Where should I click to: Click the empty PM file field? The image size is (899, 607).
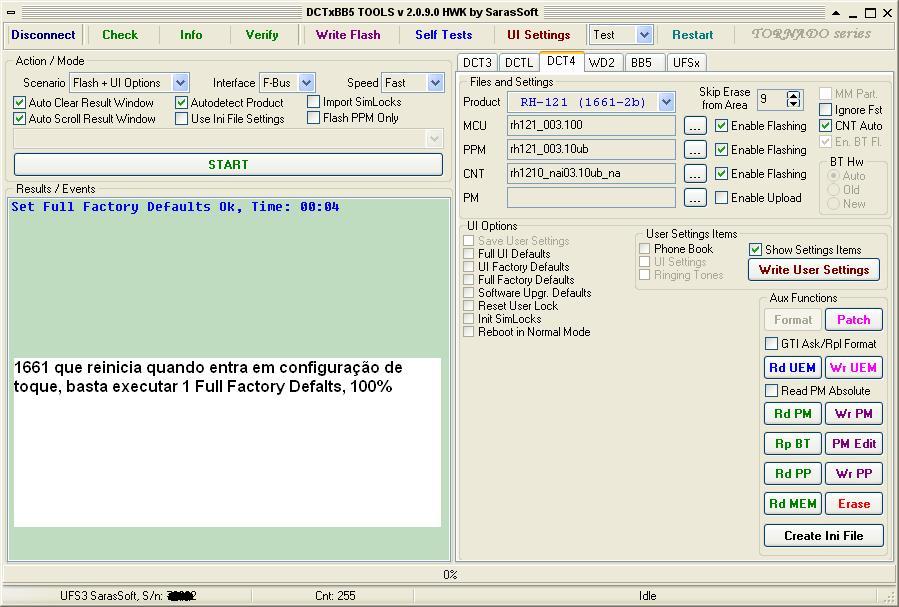pos(591,198)
